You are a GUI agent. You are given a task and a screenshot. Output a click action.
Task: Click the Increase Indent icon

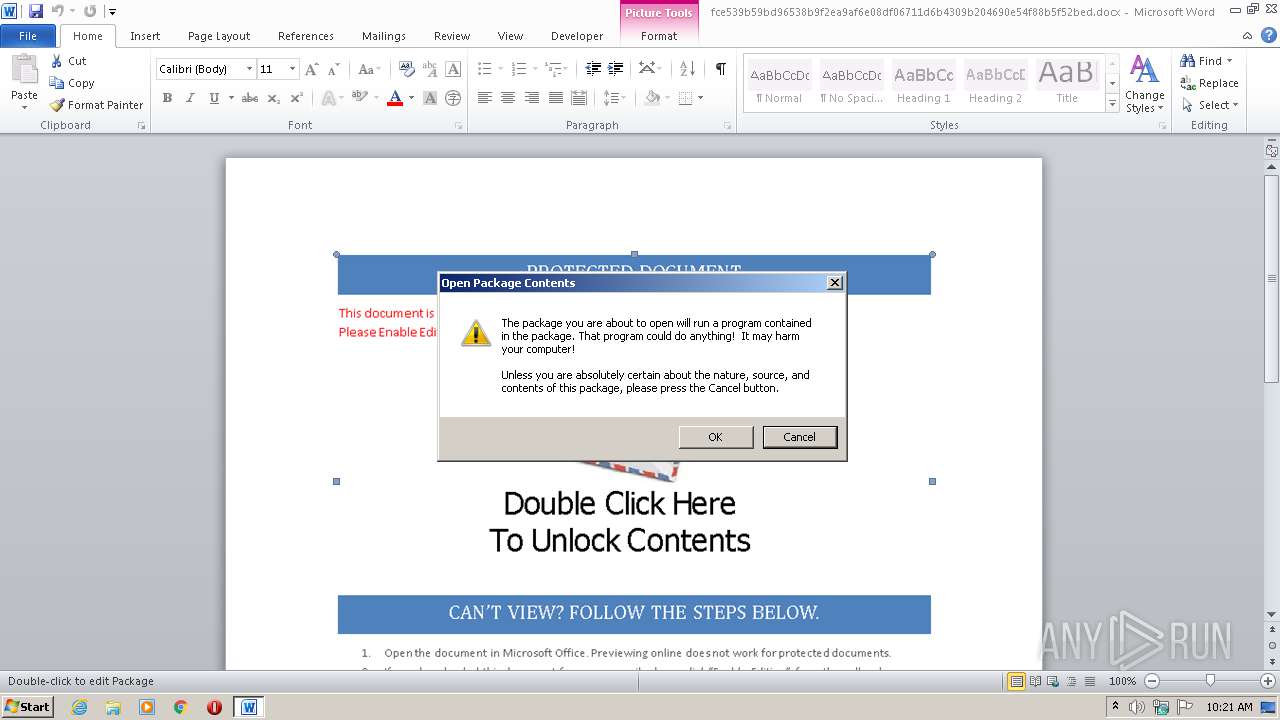(x=616, y=69)
